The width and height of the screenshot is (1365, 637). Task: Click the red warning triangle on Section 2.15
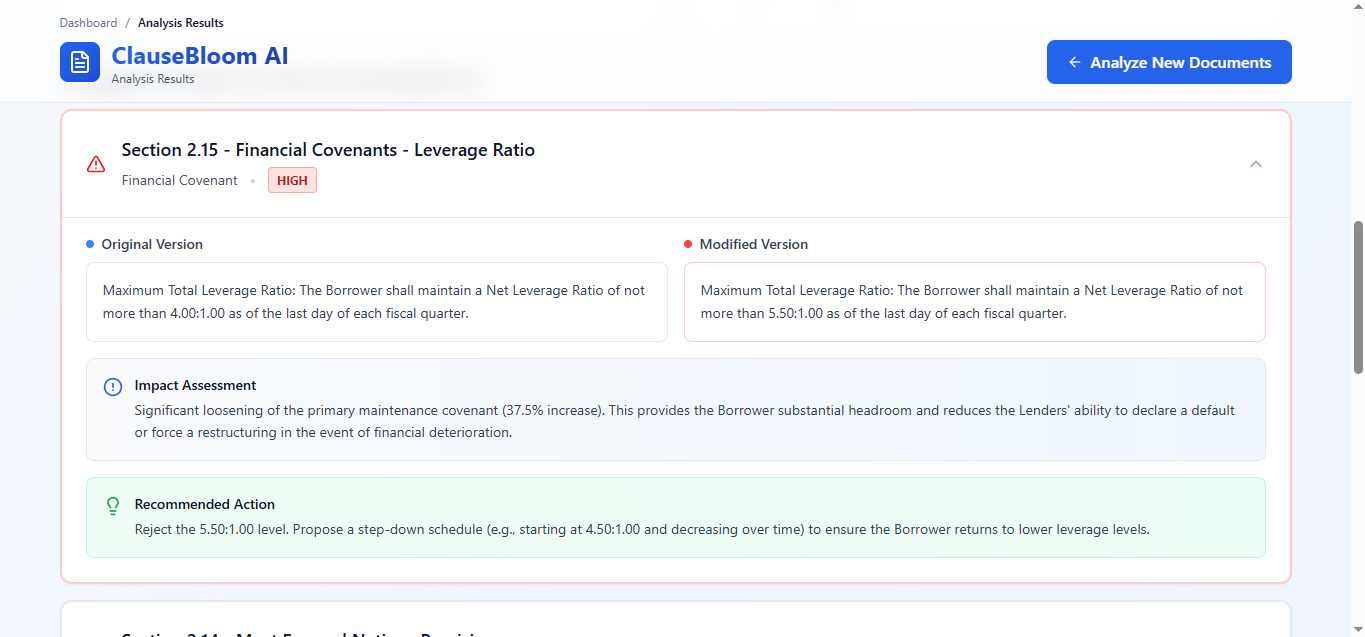tap(96, 164)
